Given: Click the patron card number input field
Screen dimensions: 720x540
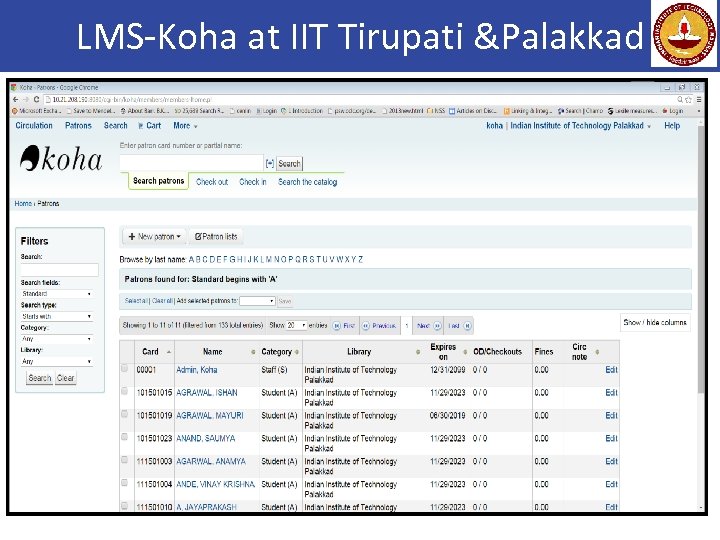Looking at the screenshot, I should [191, 163].
